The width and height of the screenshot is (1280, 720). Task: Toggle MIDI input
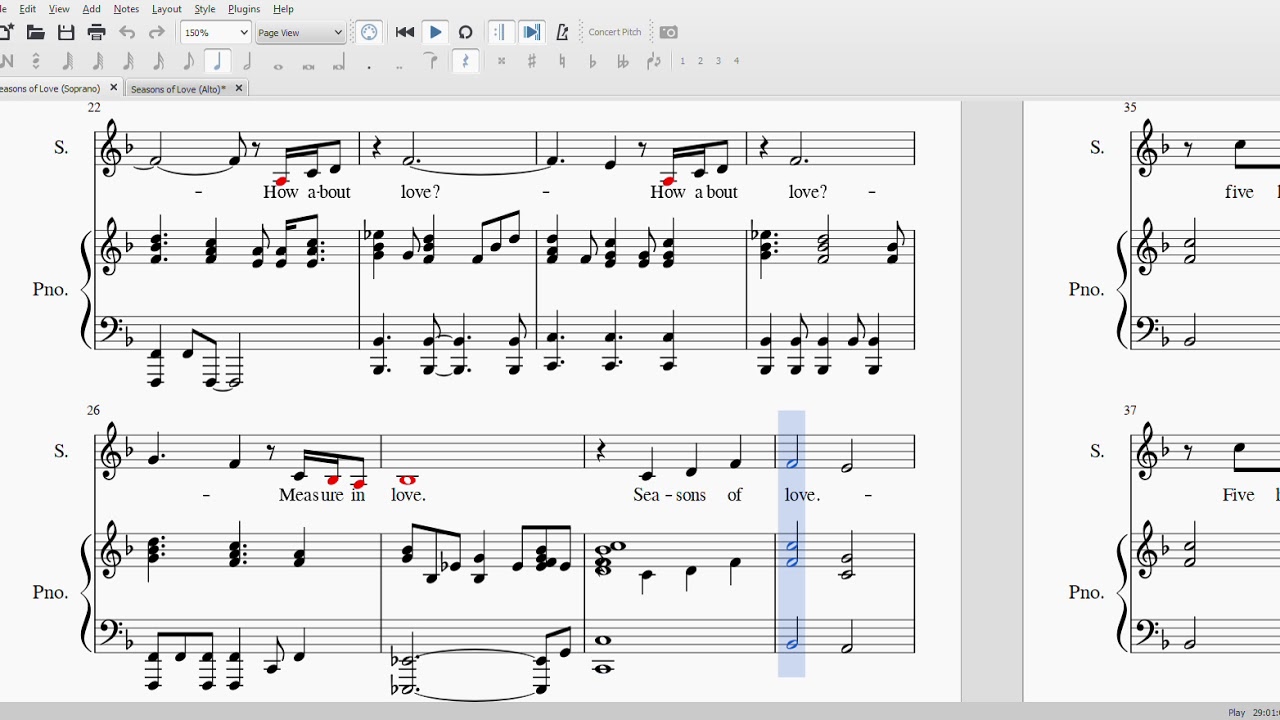pyautogui.click(x=369, y=32)
